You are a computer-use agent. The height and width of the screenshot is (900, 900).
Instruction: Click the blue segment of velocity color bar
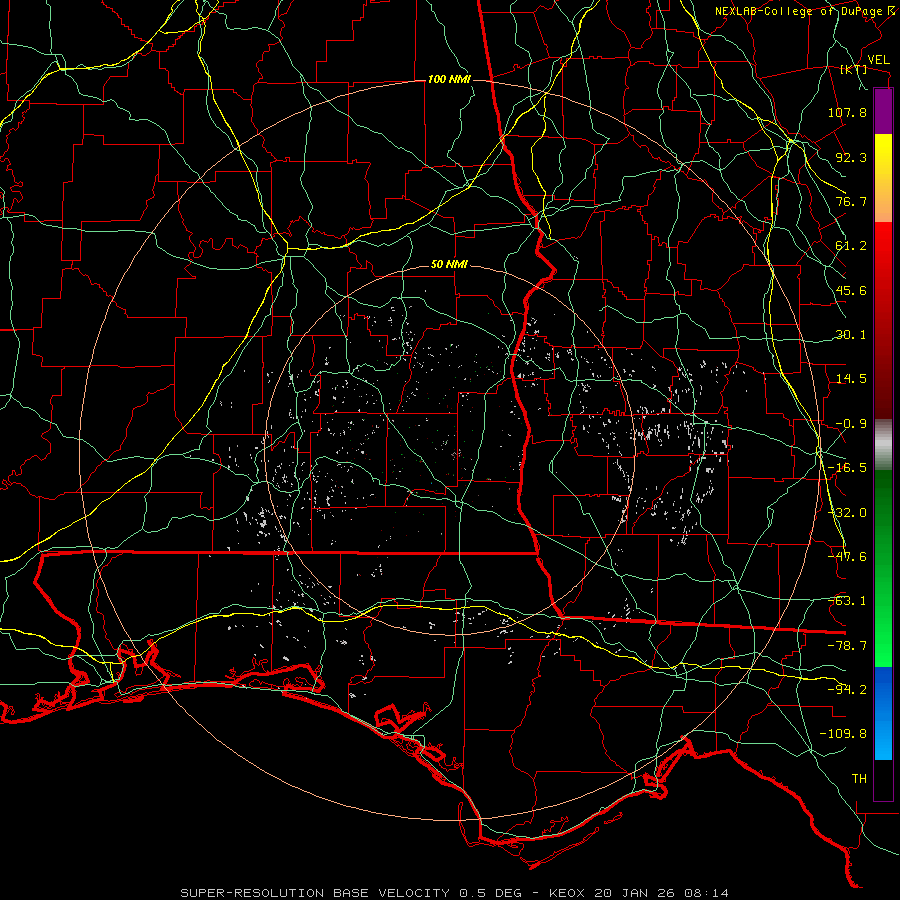click(883, 713)
